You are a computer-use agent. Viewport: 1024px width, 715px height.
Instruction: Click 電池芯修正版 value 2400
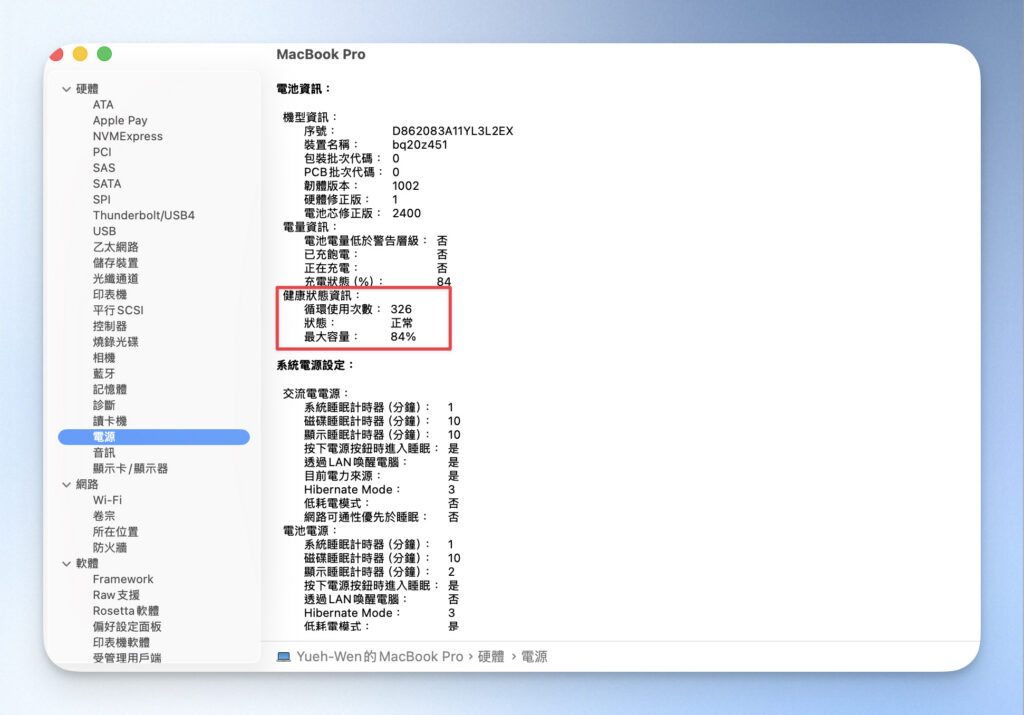coord(406,213)
